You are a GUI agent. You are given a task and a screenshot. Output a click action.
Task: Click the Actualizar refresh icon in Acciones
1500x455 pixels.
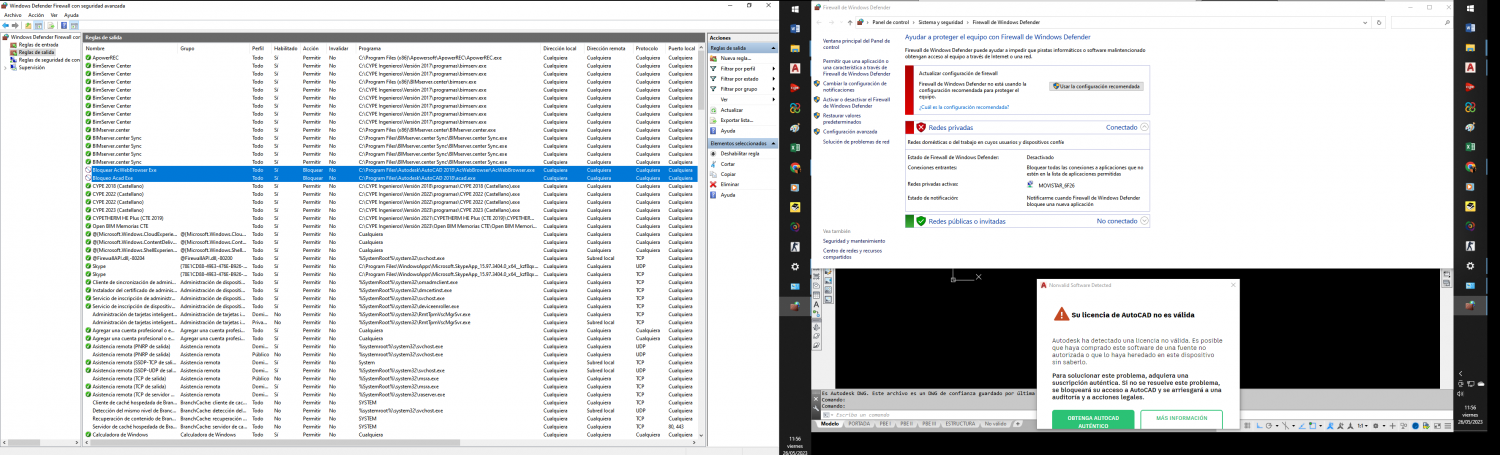click(713, 110)
